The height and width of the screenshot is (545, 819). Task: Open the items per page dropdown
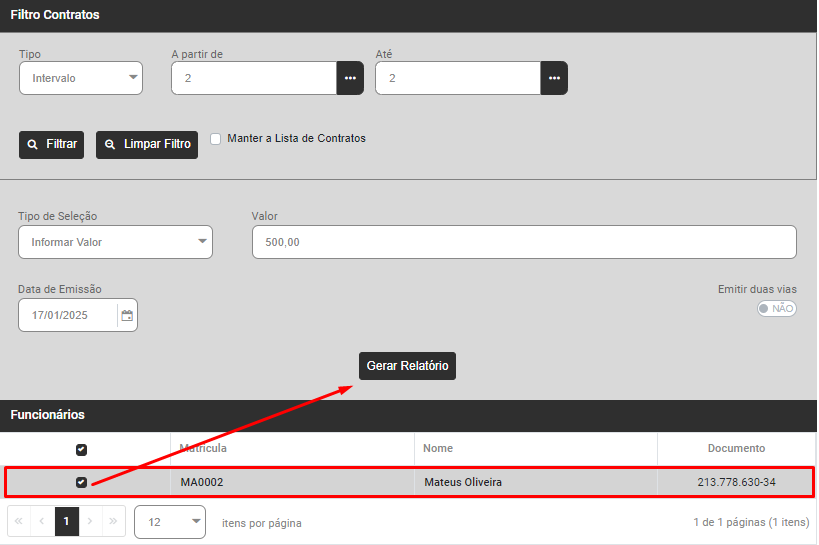tap(169, 522)
